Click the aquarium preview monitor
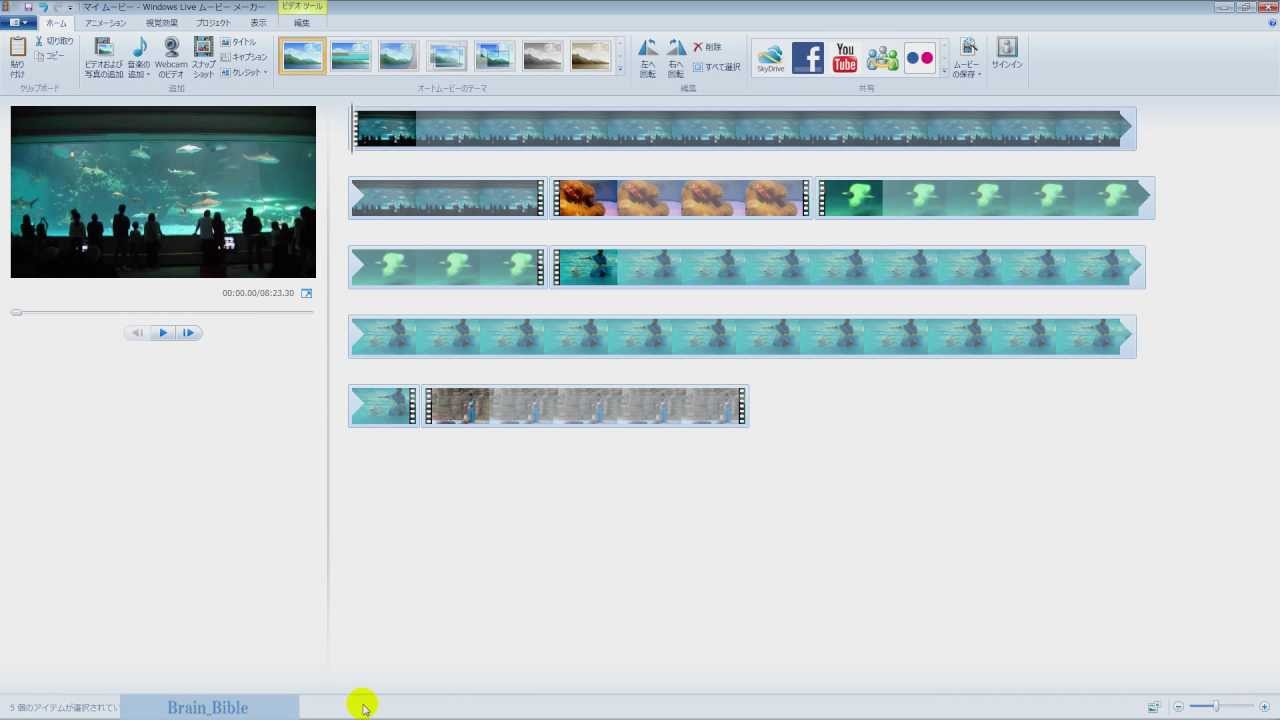This screenshot has height=720, width=1280. pos(163,192)
